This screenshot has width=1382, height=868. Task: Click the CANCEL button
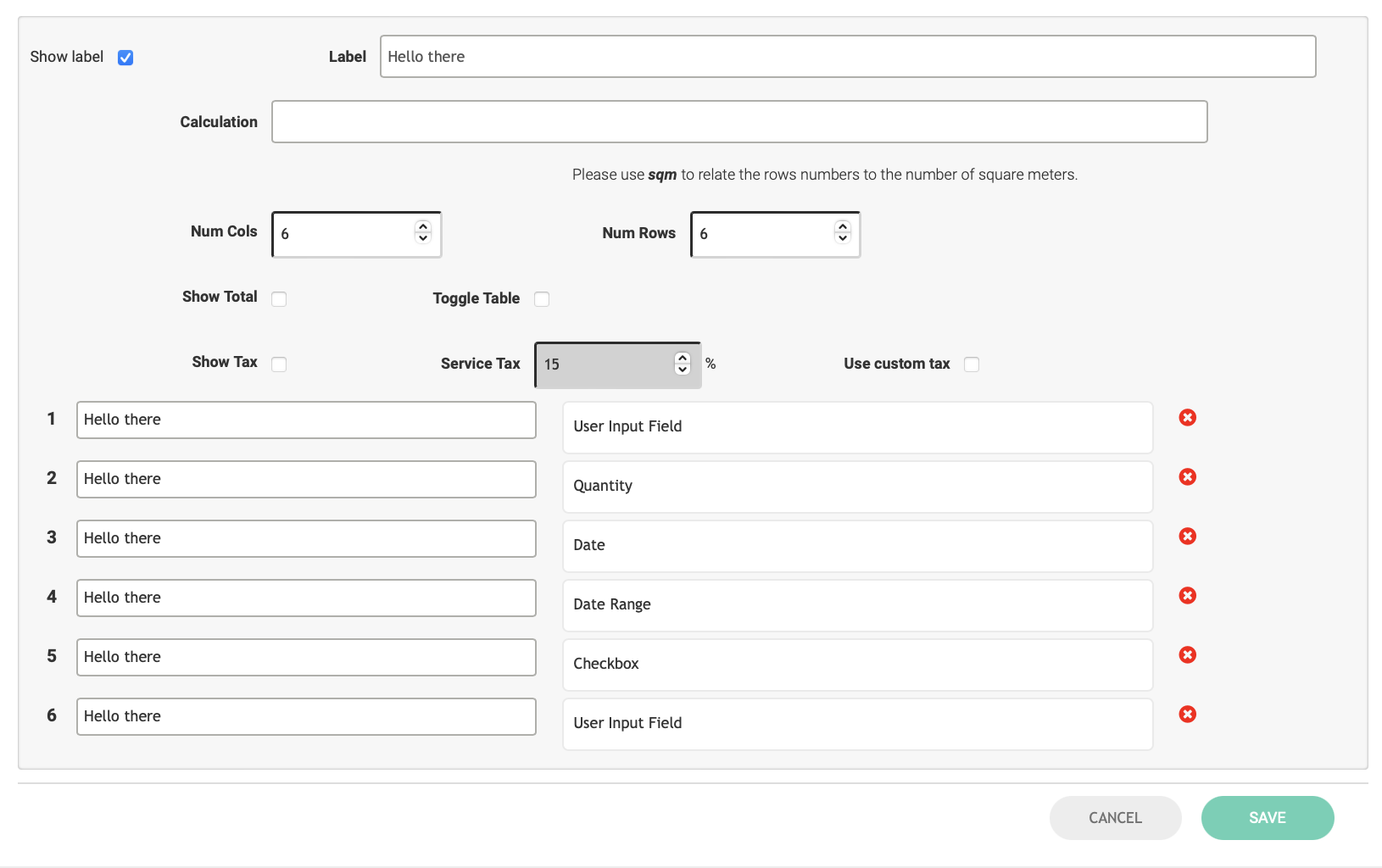(x=1115, y=818)
